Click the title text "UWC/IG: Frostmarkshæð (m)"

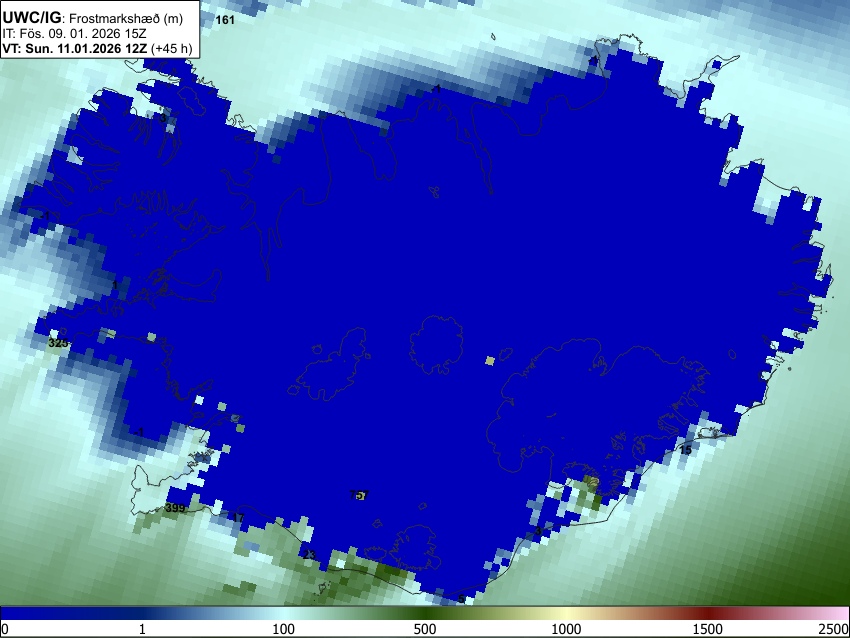tap(93, 18)
